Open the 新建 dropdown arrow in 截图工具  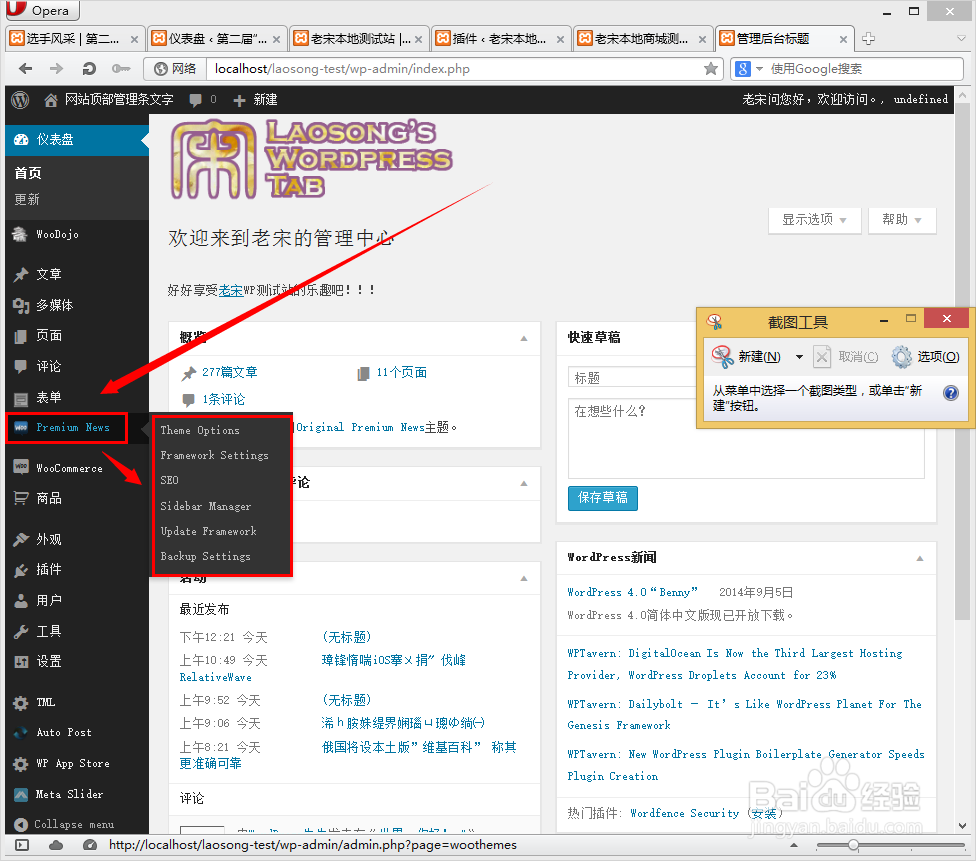coord(799,357)
